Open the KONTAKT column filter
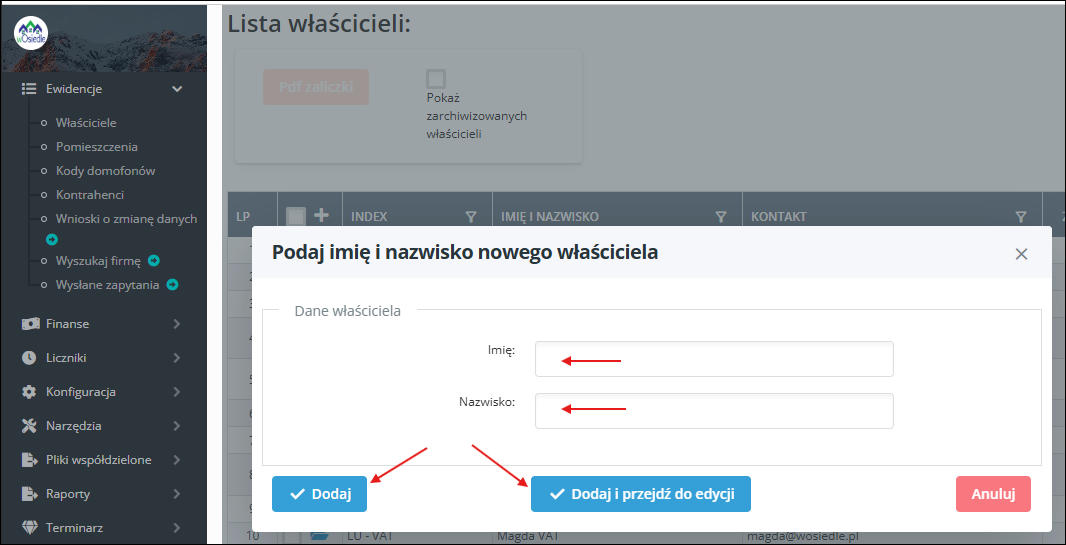Screen dimensions: 1066x545 (1020, 217)
